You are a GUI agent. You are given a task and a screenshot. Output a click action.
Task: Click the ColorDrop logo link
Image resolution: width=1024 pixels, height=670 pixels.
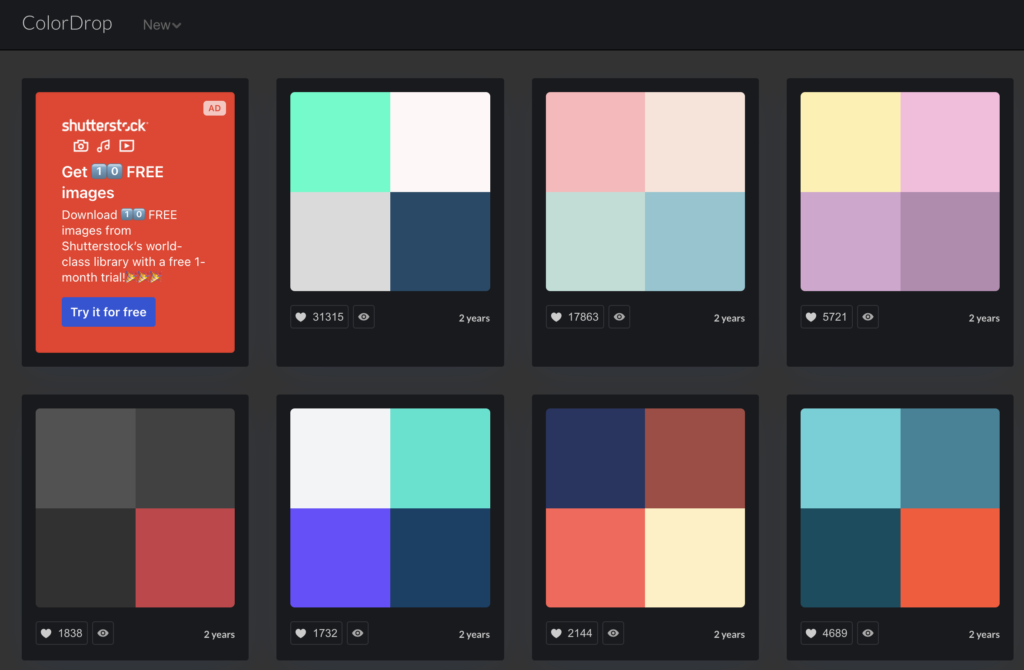67,24
